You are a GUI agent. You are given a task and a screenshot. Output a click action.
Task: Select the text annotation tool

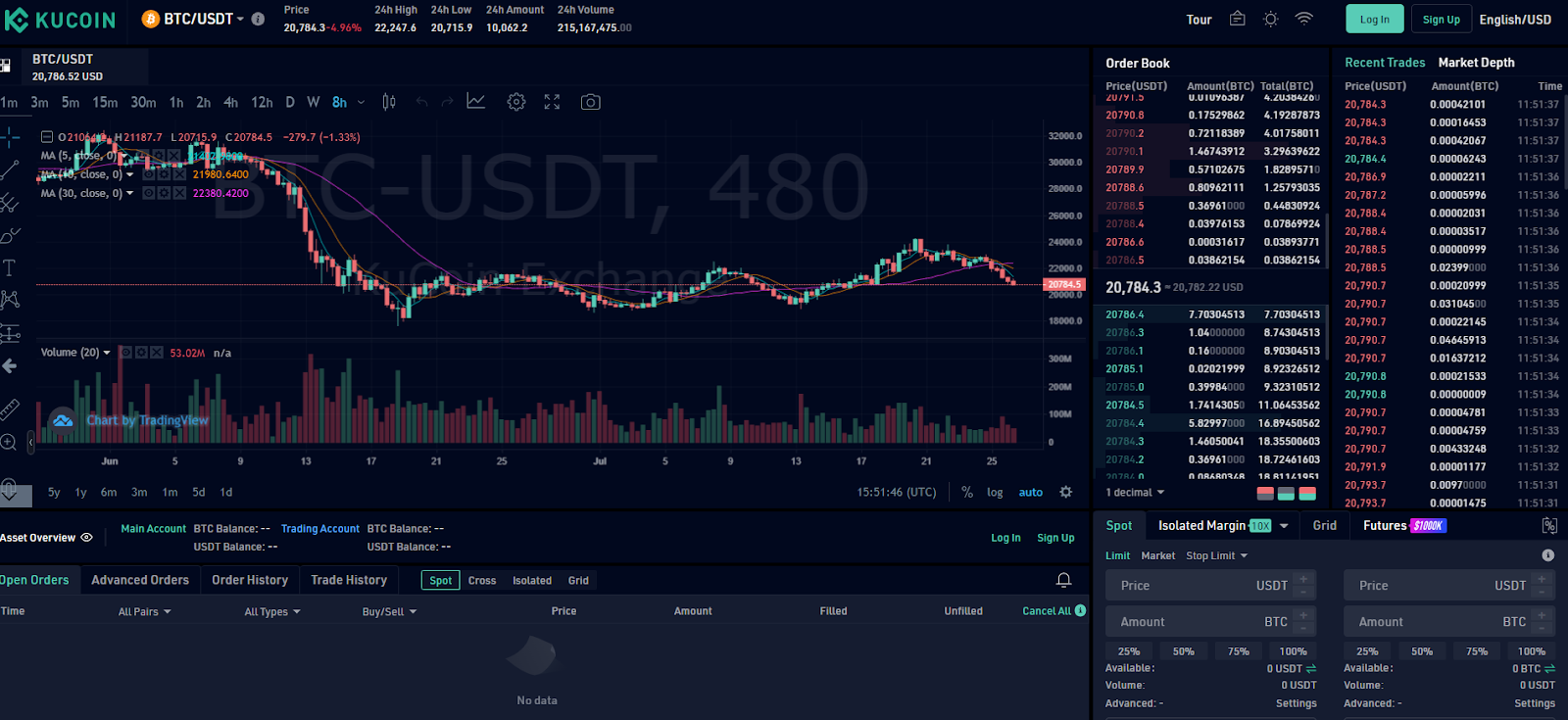(10, 267)
